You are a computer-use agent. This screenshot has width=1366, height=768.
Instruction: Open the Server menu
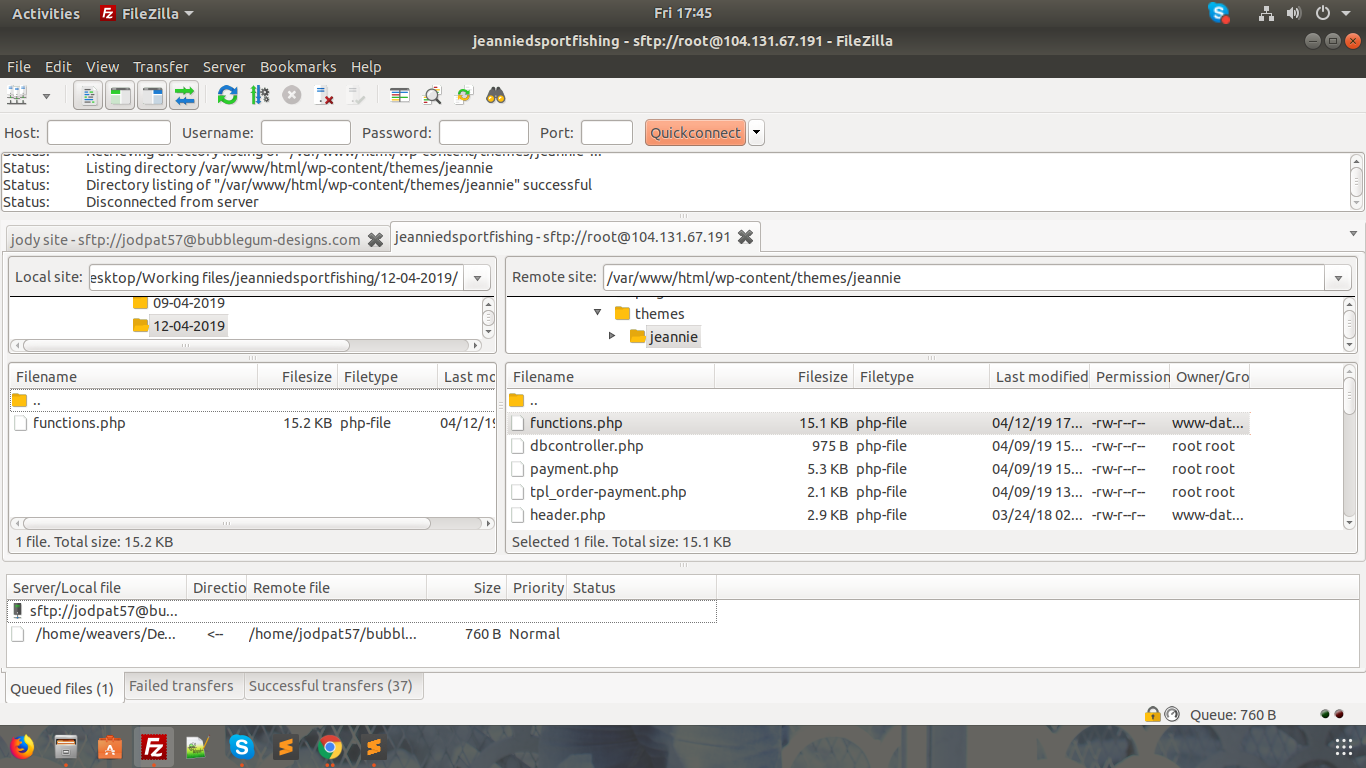224,67
